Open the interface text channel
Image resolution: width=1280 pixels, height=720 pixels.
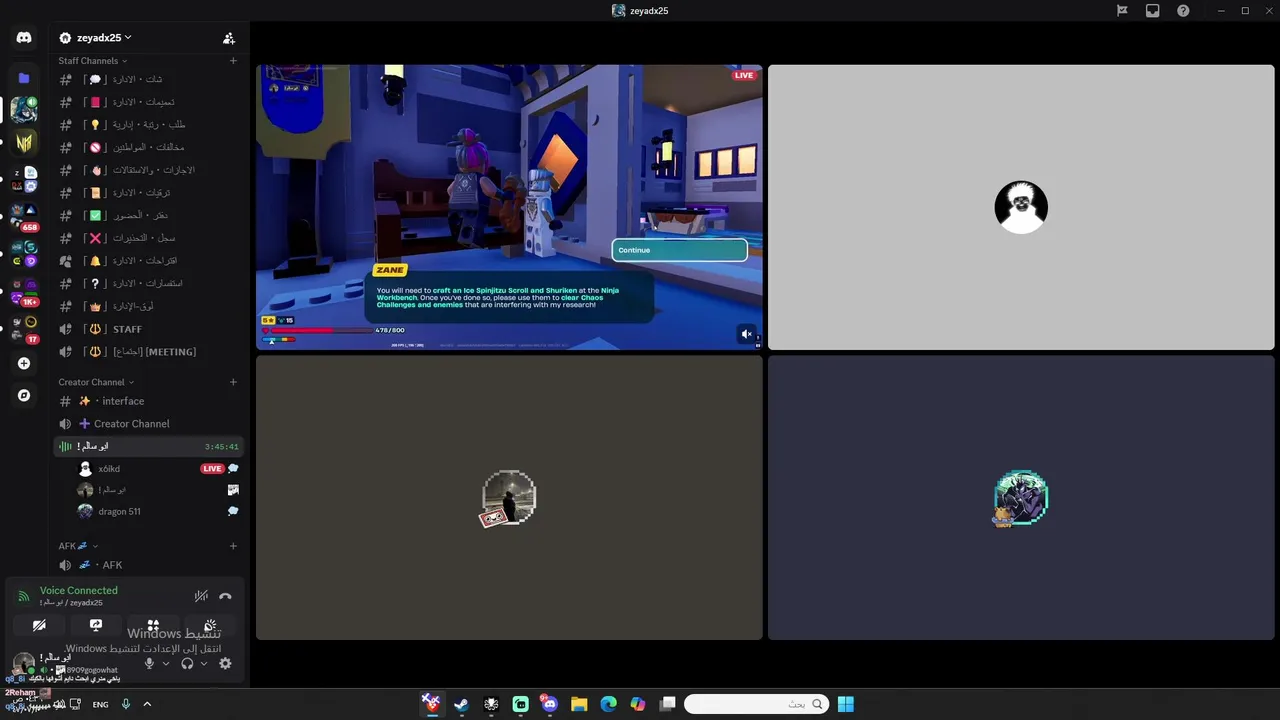(x=148, y=401)
